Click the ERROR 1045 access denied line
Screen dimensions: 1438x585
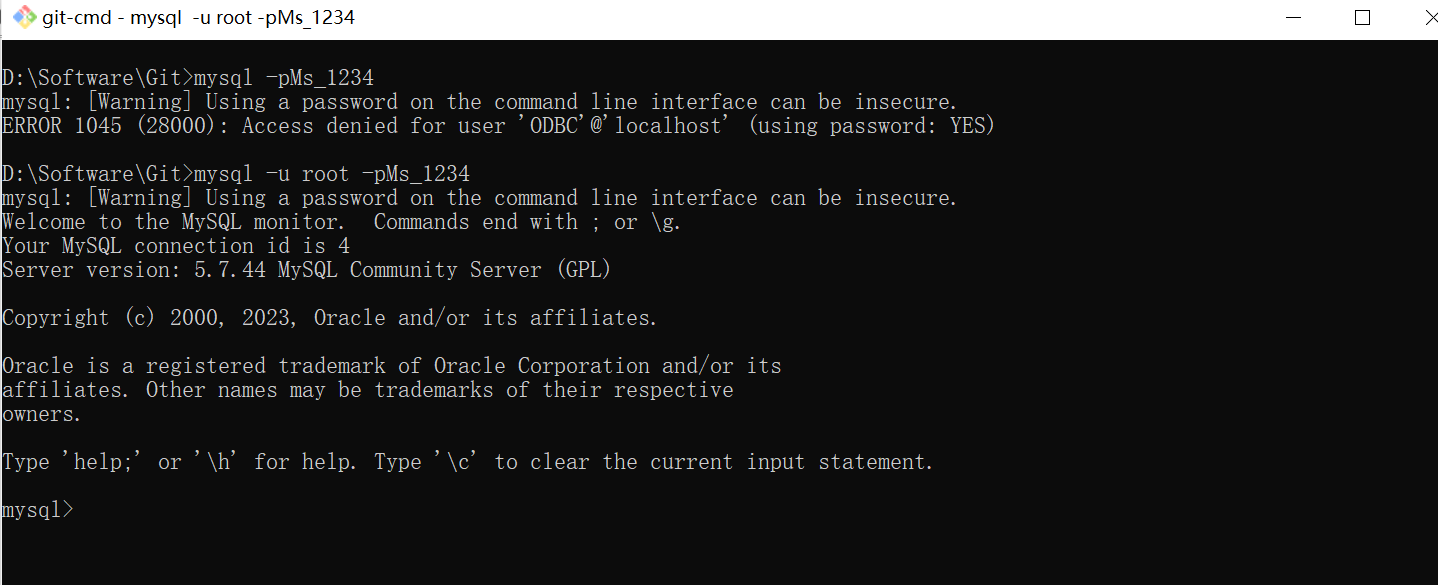[498, 126]
